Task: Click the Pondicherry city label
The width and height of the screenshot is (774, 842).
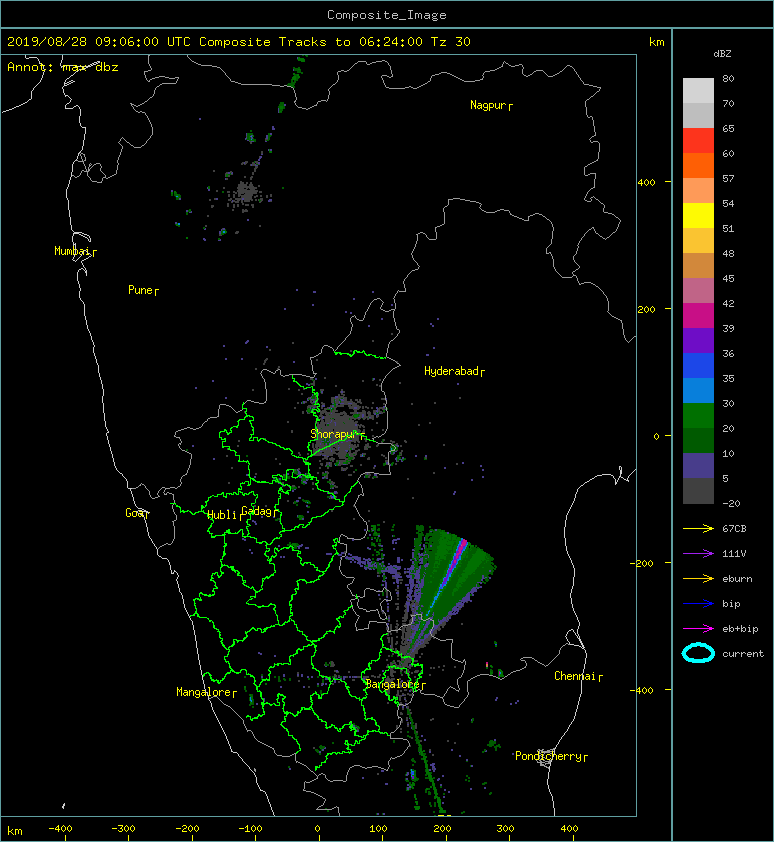Action: click(x=551, y=756)
